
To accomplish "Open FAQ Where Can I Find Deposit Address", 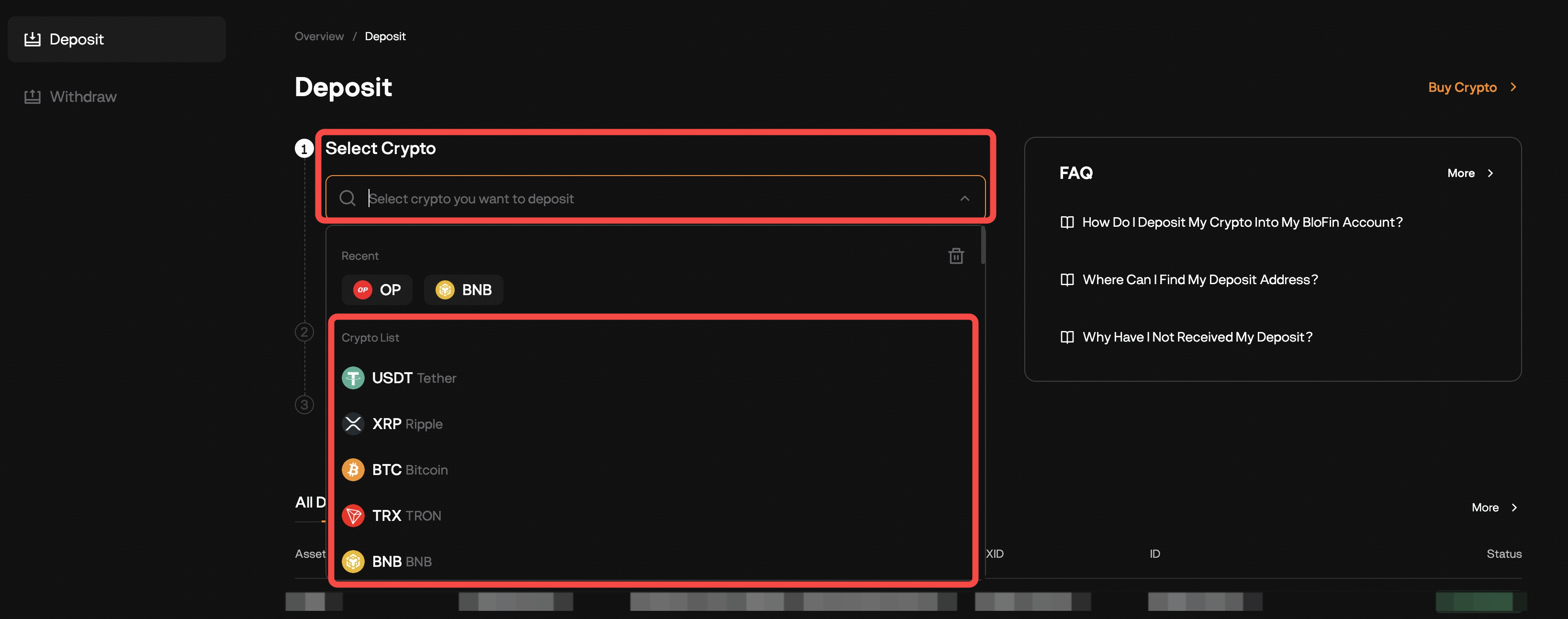I will click(x=1199, y=280).
